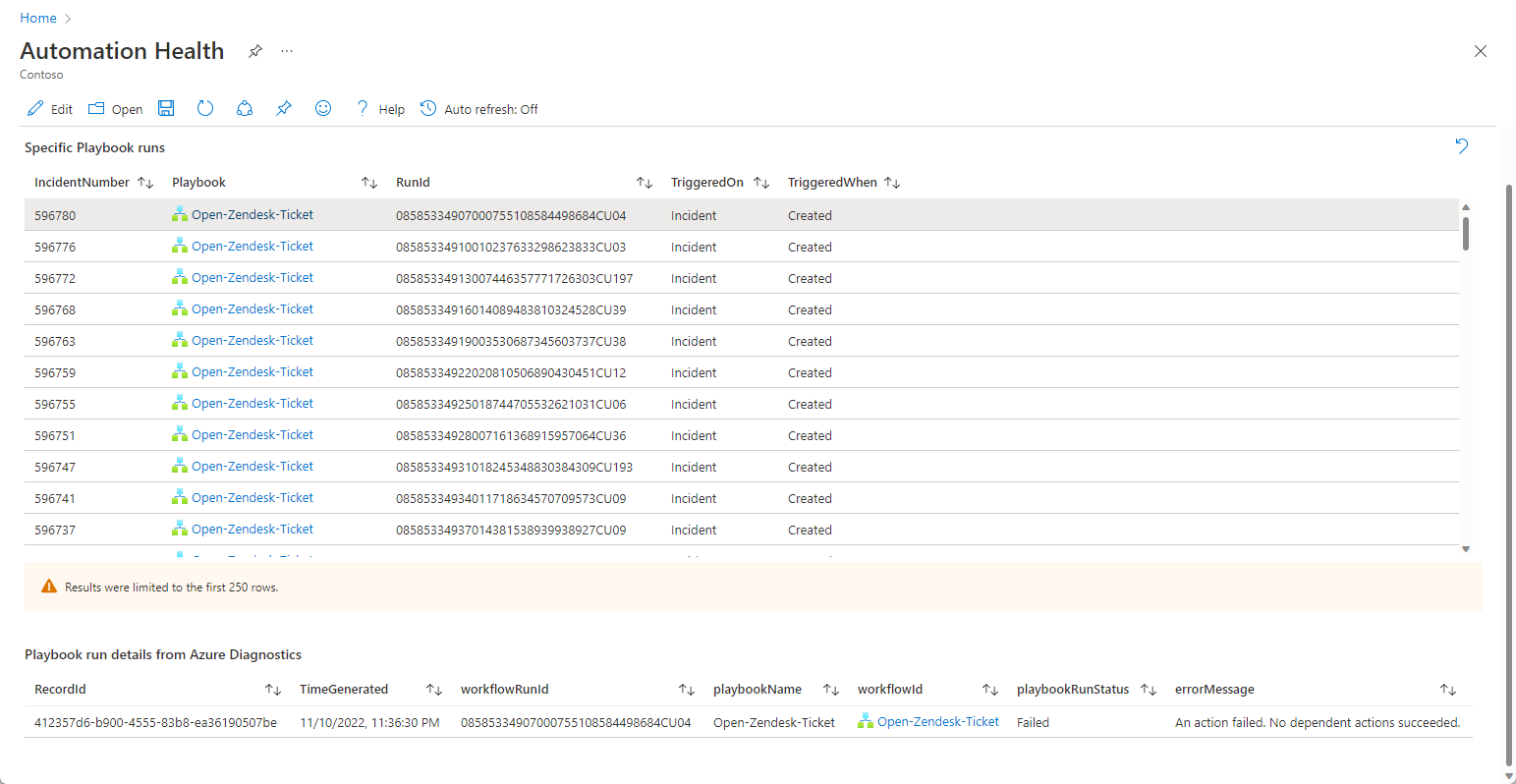Open the Open-Zendesk-Ticket link for incident 596772

(252, 278)
